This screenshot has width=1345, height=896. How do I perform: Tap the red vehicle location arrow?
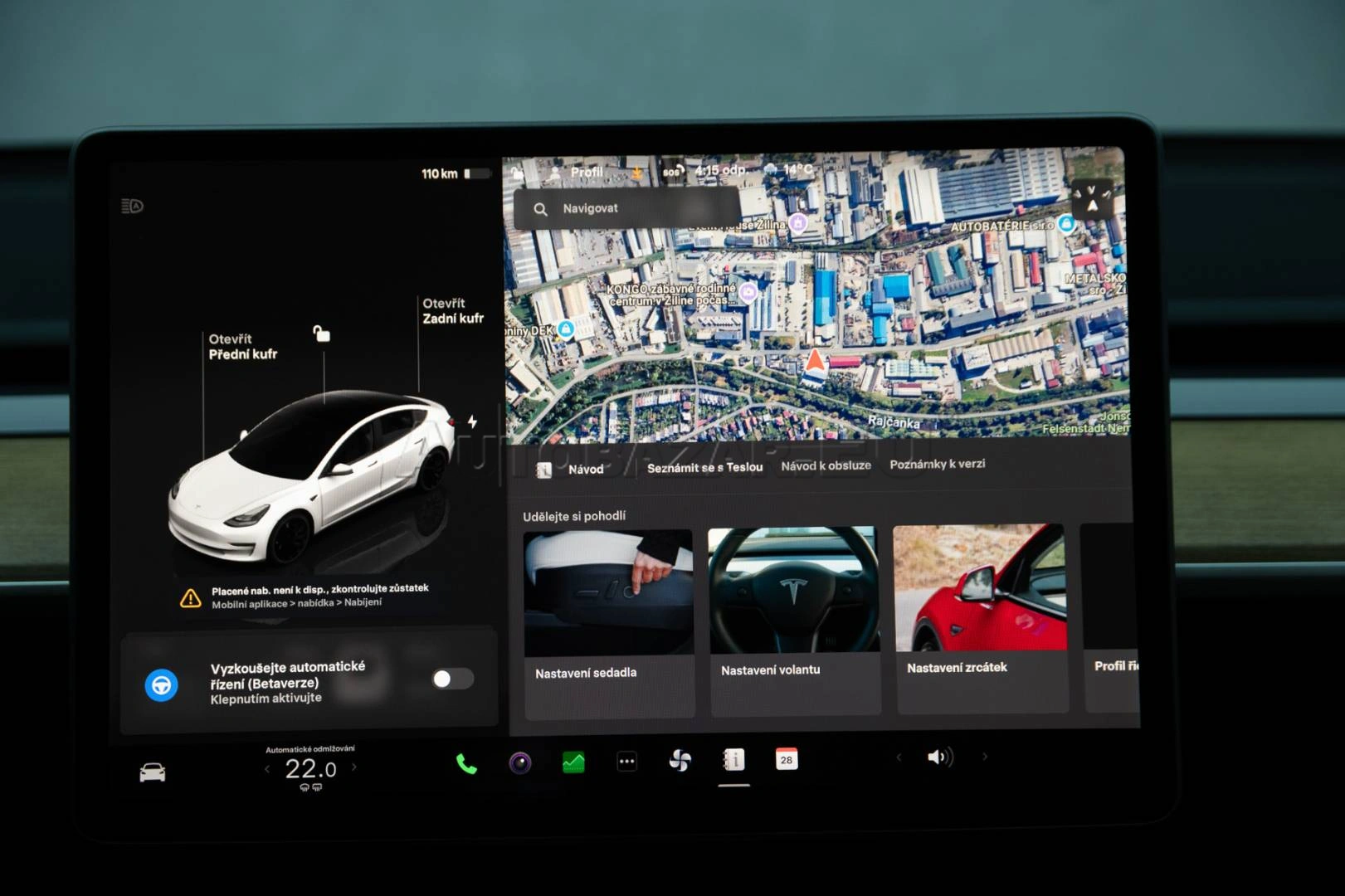816,360
